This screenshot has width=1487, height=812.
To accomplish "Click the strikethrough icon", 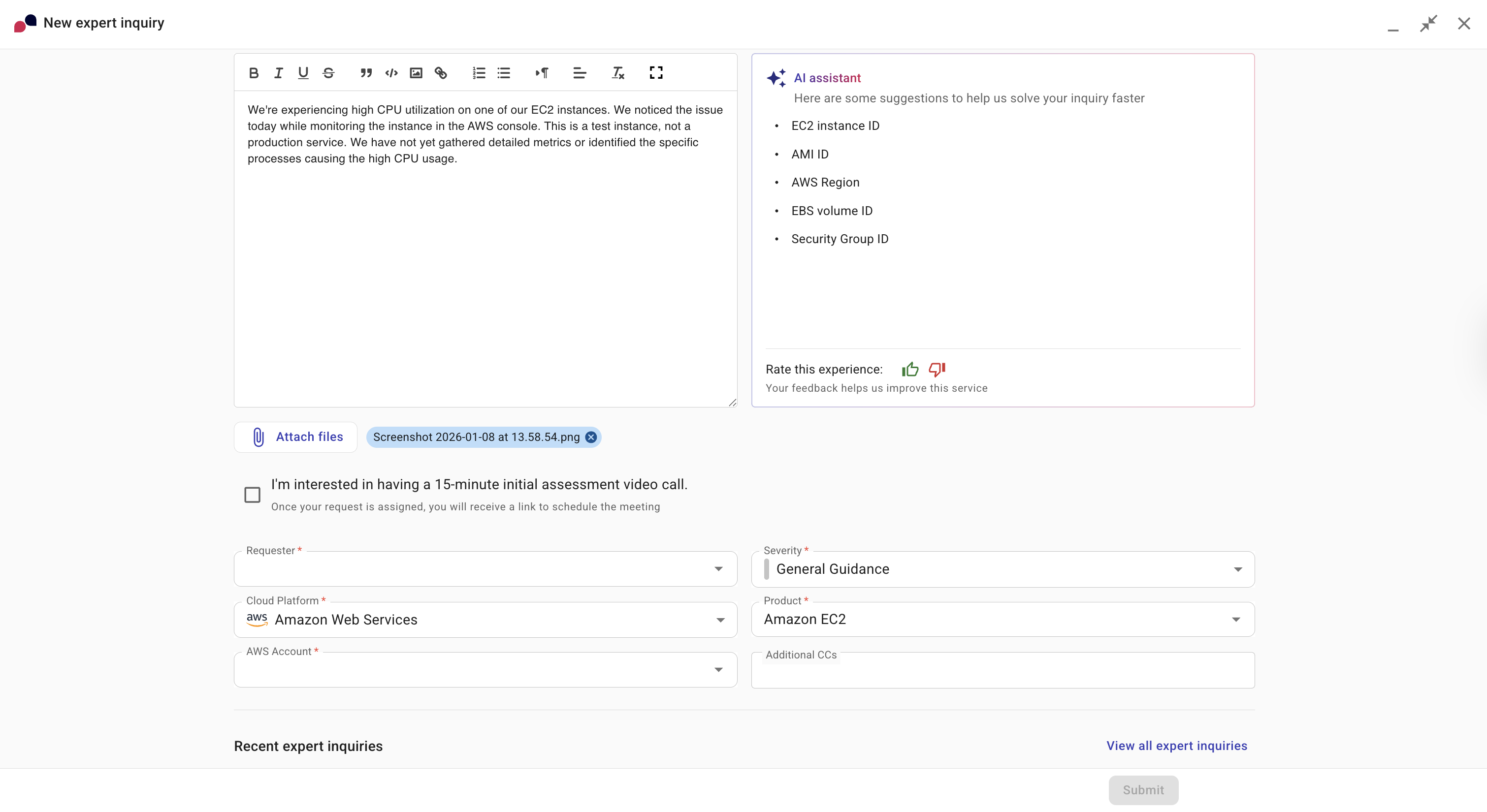I will (328, 73).
